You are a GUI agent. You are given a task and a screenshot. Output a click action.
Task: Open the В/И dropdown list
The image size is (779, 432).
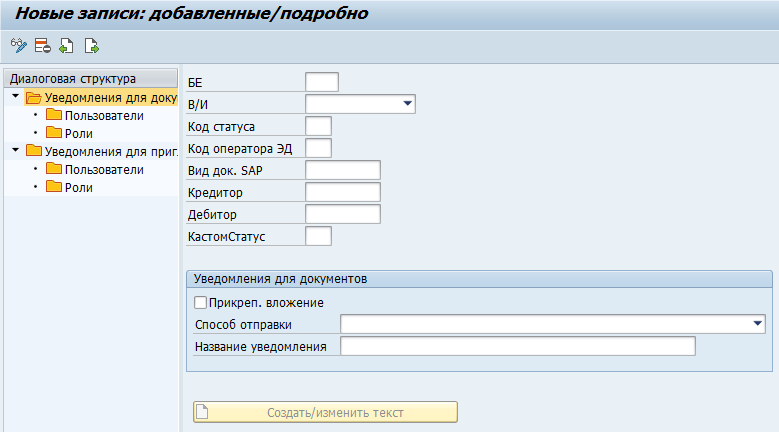point(408,104)
